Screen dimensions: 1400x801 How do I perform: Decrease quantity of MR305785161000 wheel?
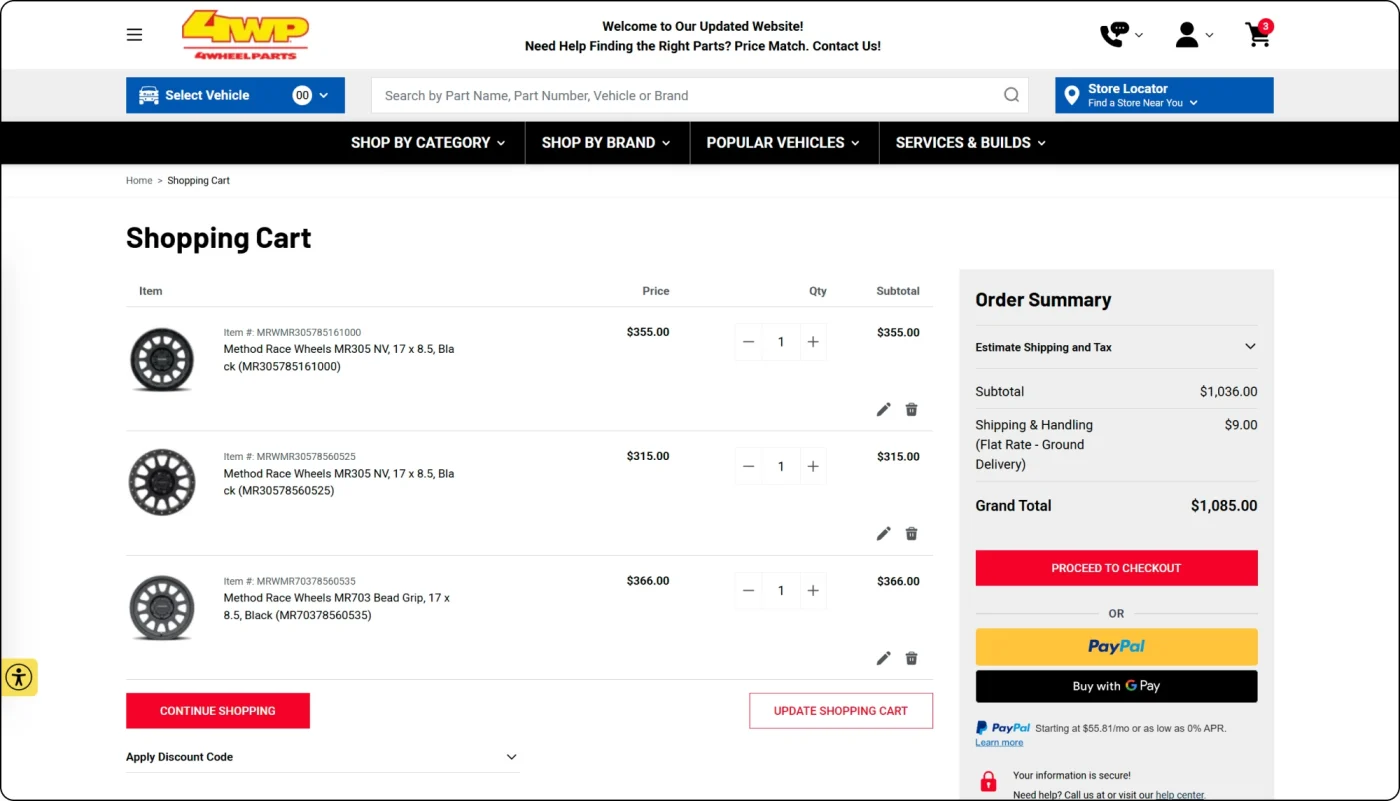coord(748,342)
